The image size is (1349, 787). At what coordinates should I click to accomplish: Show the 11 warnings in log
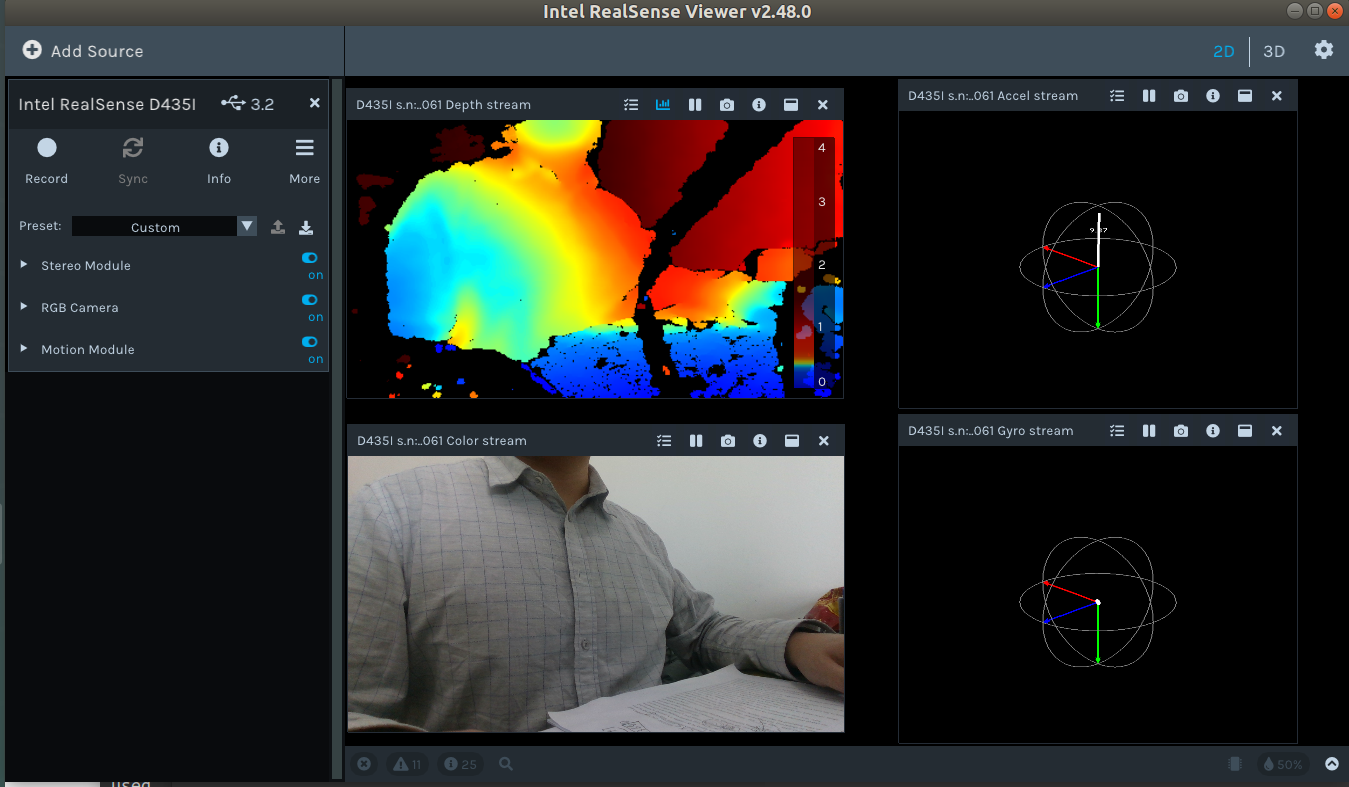(x=407, y=764)
